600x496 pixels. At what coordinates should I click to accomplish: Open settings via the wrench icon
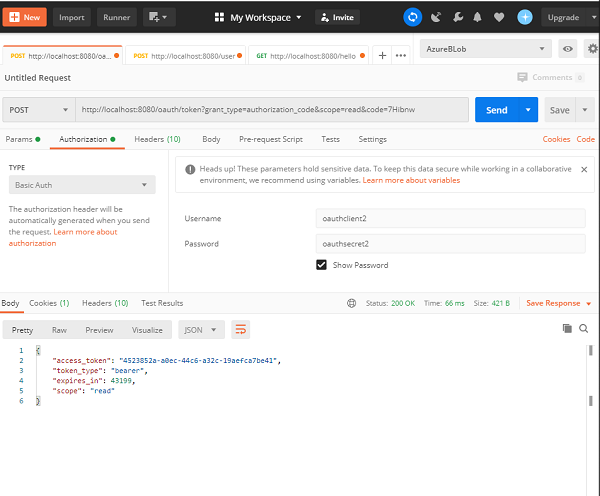459,17
